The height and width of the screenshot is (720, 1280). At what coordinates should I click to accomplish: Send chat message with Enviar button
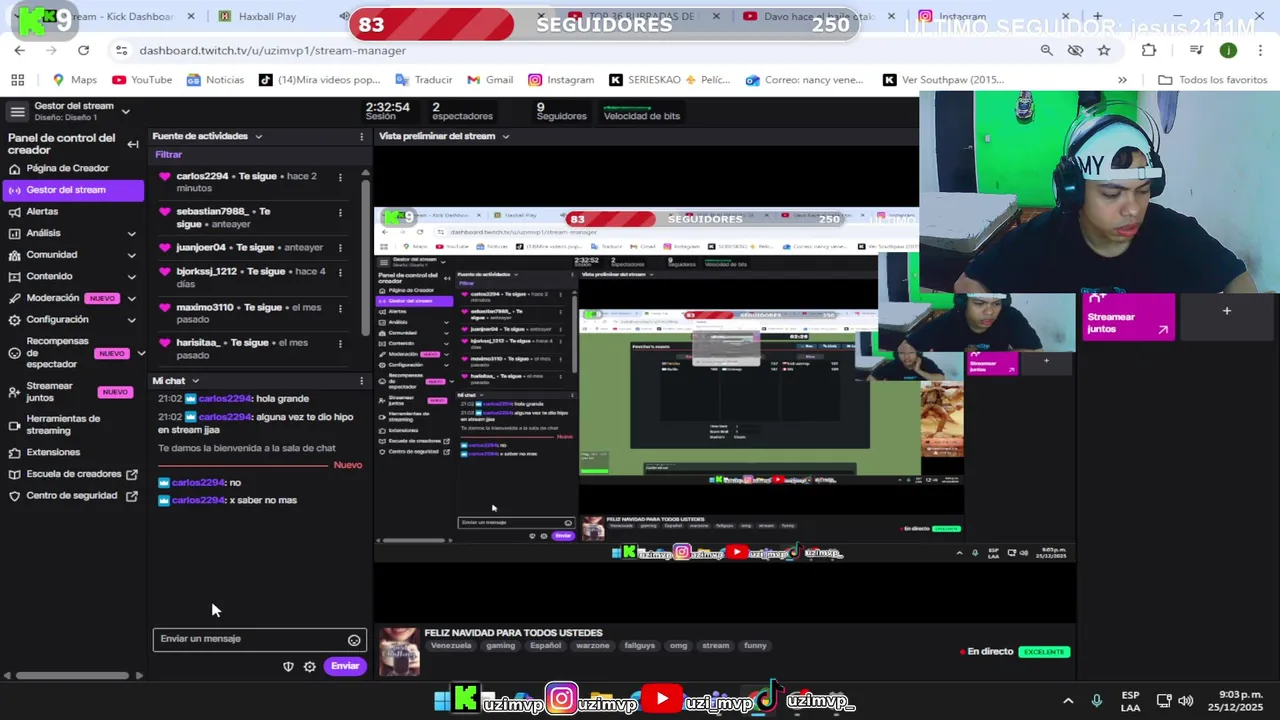[x=345, y=666]
